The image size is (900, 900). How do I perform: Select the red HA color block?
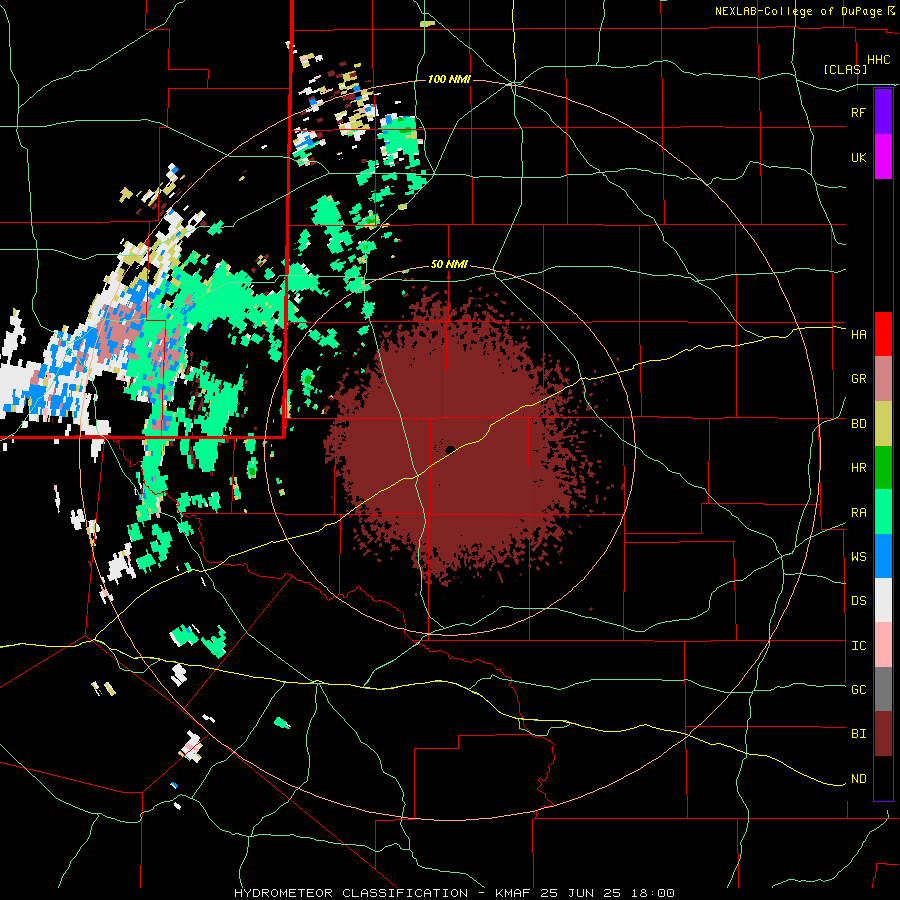(x=883, y=334)
